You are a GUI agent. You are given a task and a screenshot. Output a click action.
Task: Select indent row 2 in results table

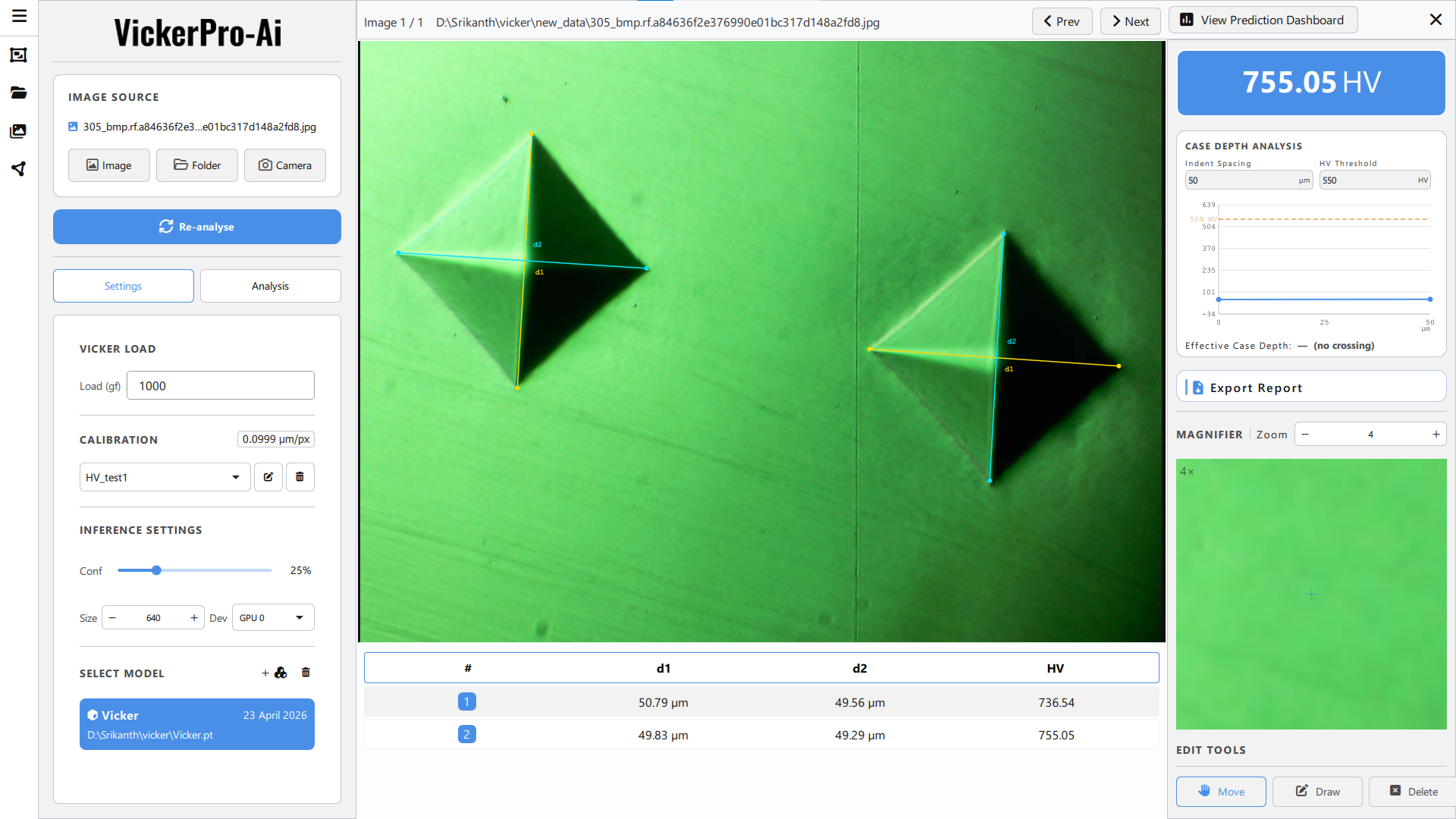(x=761, y=735)
